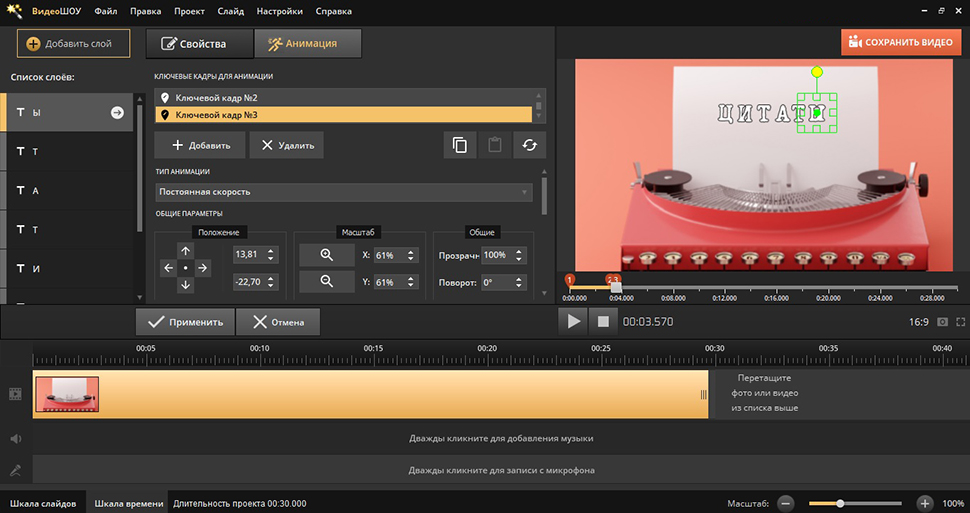Click the zoom out scale magnifier
This screenshot has height=513, width=970.
point(327,282)
